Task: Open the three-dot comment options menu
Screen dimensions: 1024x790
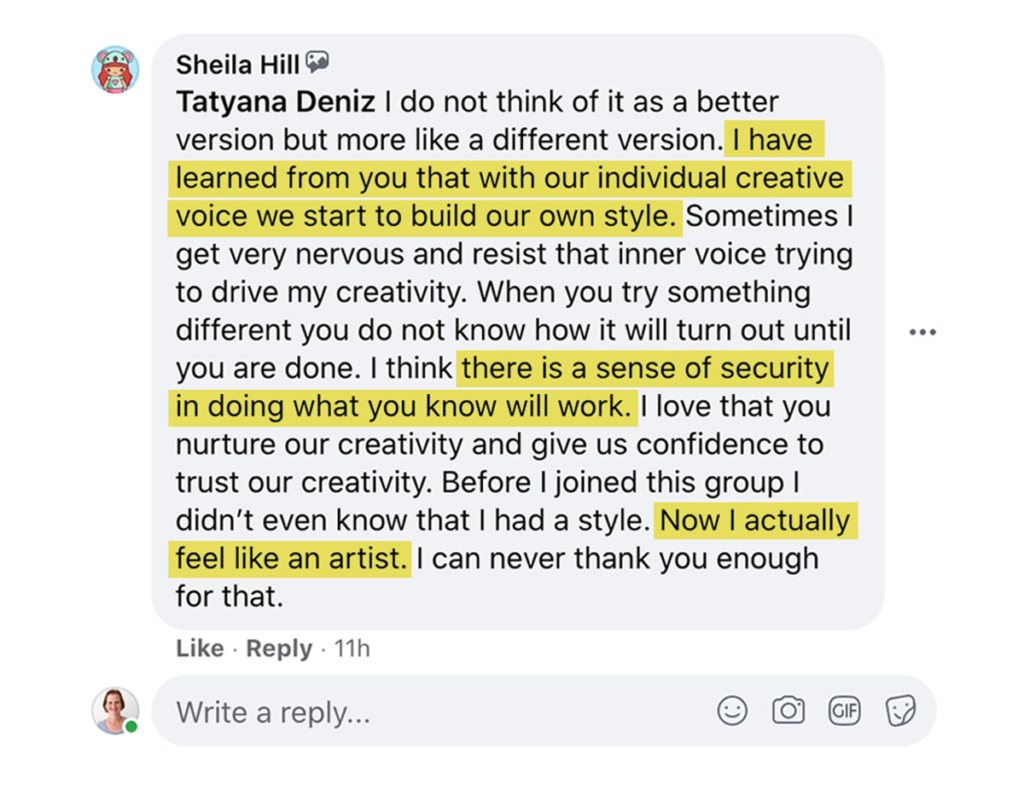Action: pos(922,332)
